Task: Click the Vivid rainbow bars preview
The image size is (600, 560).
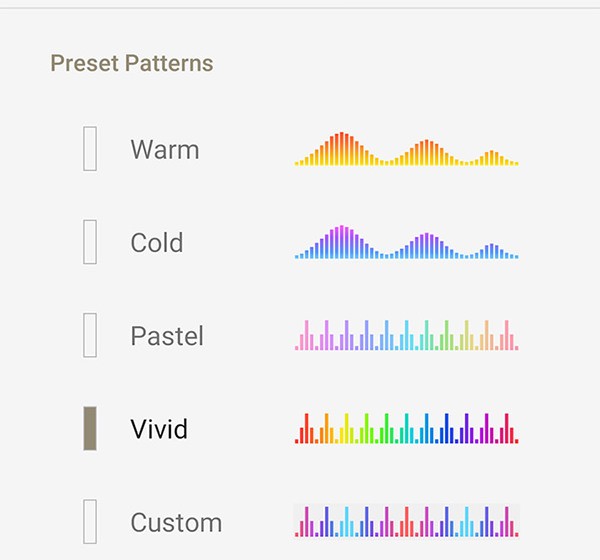Action: (406, 428)
